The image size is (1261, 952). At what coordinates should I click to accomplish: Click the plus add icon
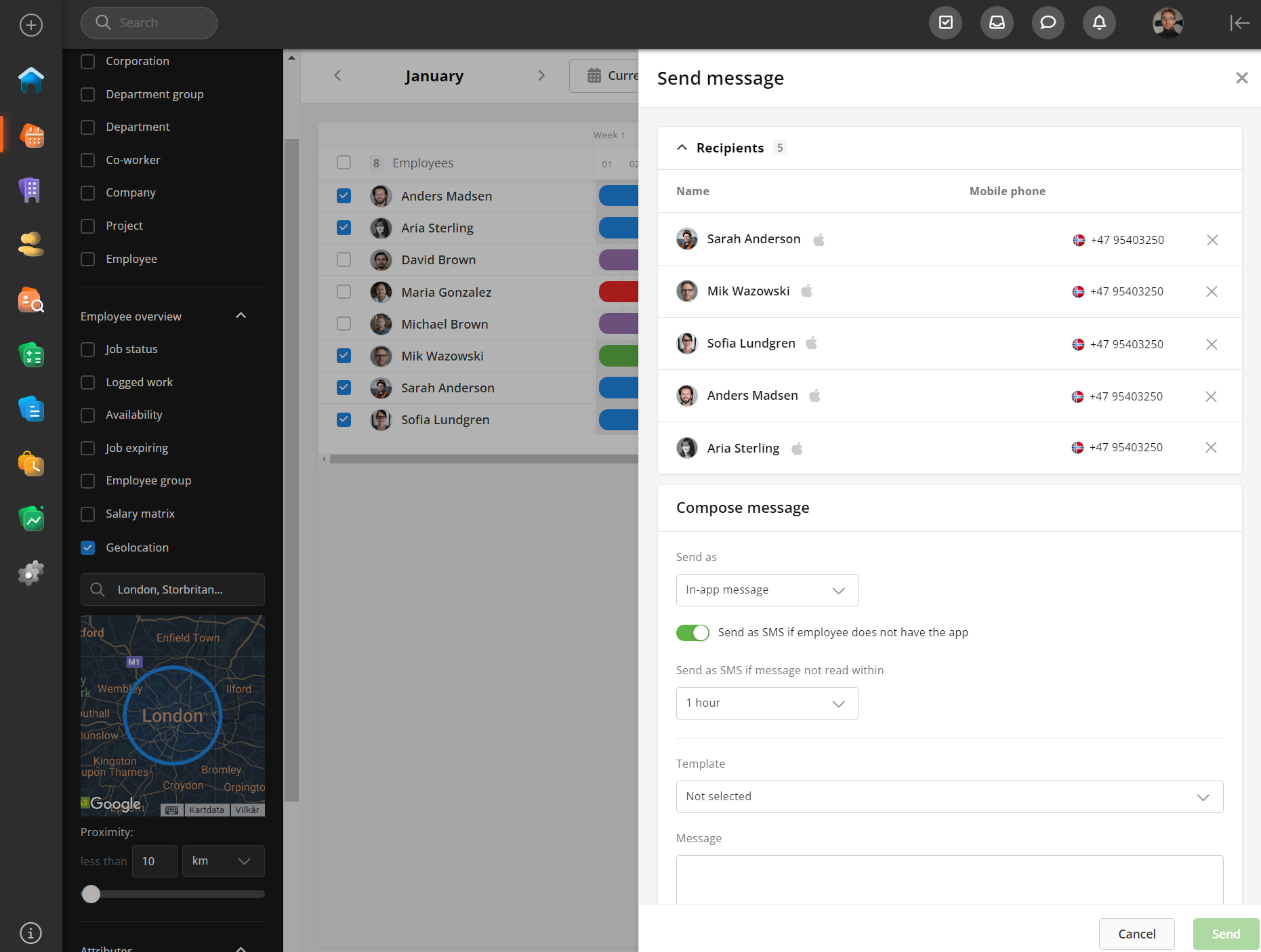[x=31, y=25]
